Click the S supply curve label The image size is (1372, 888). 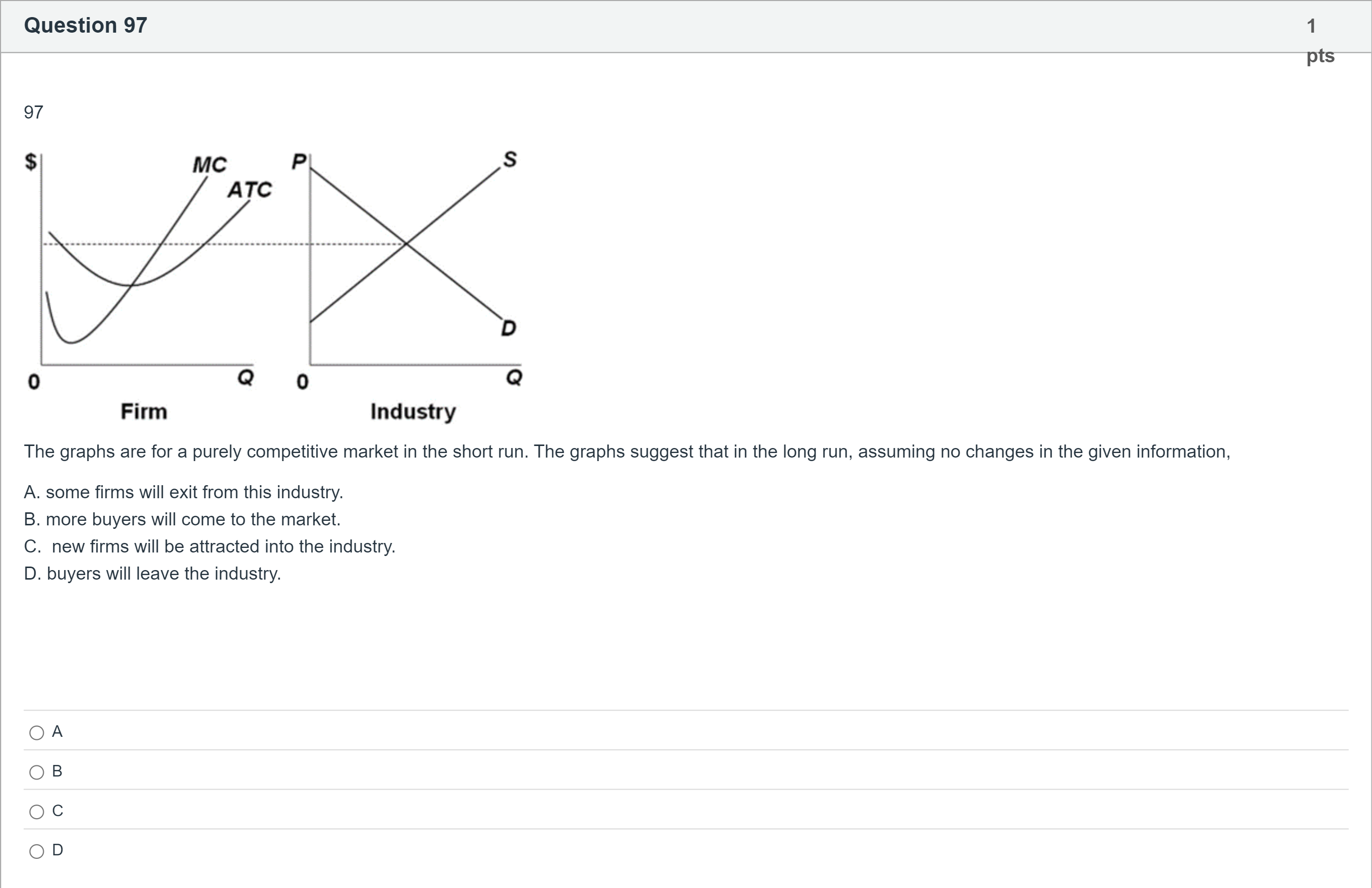pyautogui.click(x=510, y=159)
